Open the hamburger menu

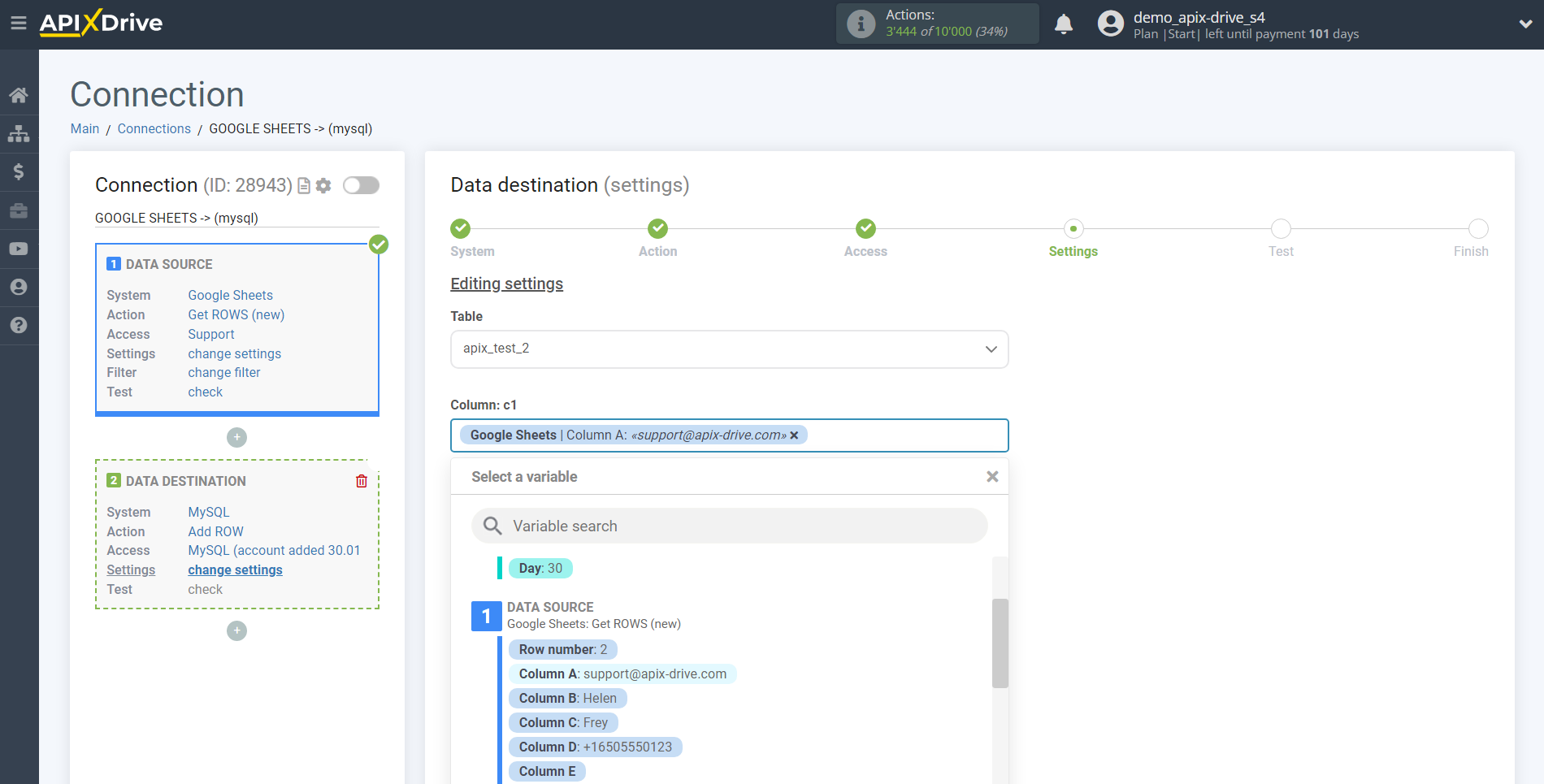(19, 23)
